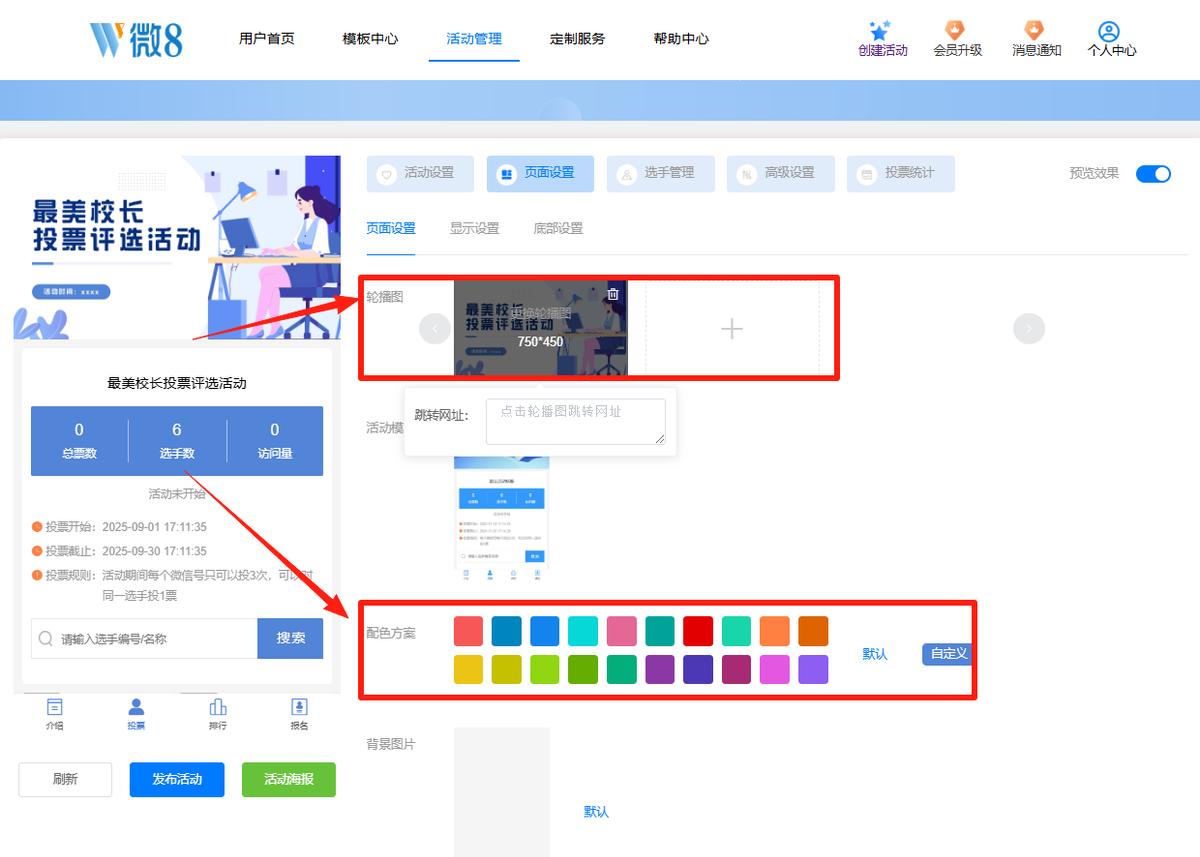Click the green 活动海报 button
Screen dimensions: 1200x857
pyautogui.click(x=289, y=779)
